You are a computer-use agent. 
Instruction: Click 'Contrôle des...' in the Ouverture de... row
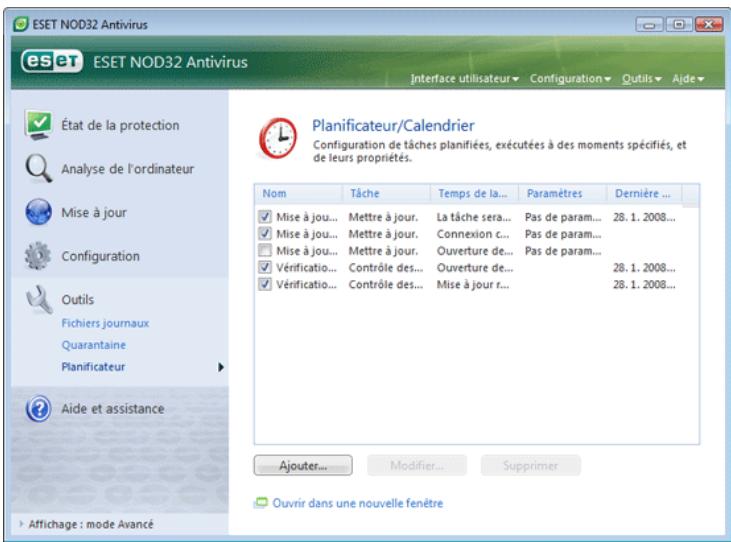click(x=386, y=268)
